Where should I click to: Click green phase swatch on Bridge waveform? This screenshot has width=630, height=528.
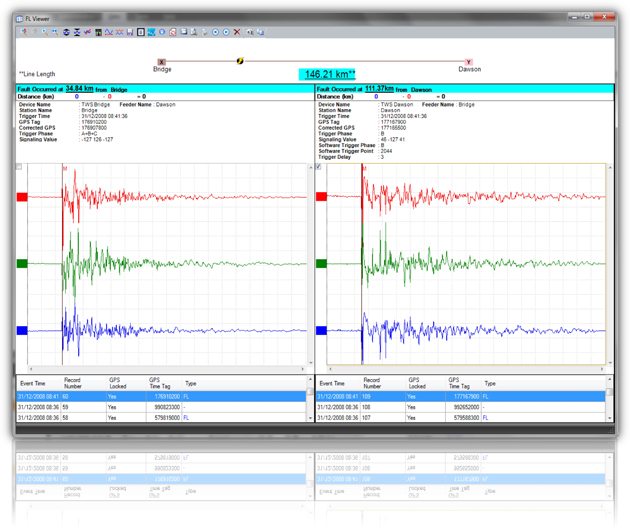[x=22, y=264]
